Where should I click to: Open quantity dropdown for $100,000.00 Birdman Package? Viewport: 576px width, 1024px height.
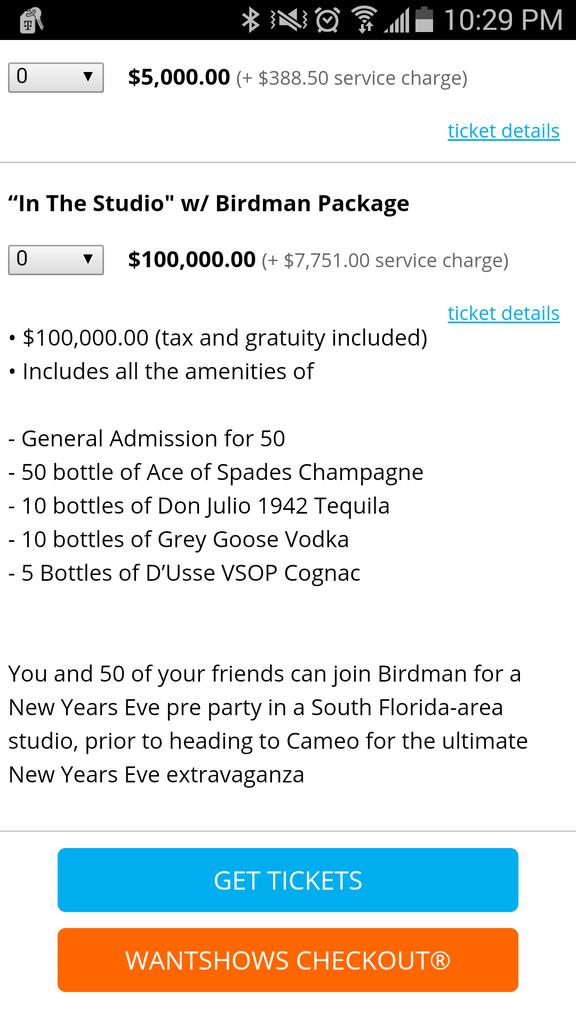(x=56, y=260)
